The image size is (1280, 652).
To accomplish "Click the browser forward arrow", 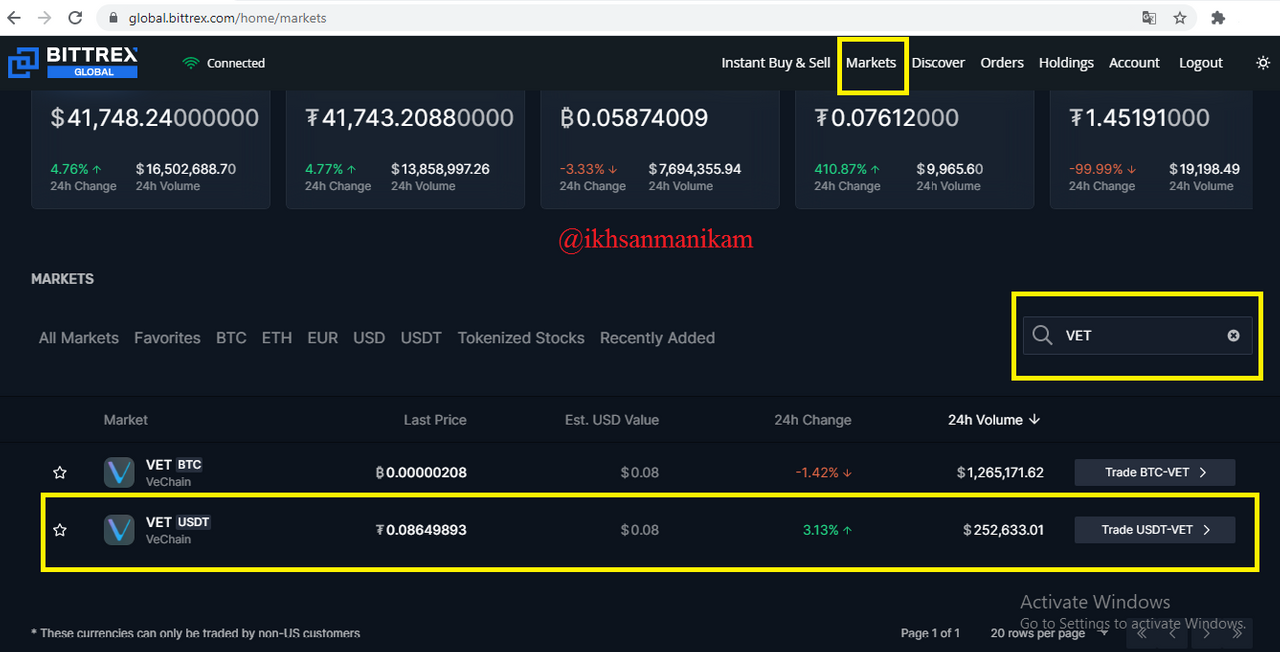I will click(44, 18).
